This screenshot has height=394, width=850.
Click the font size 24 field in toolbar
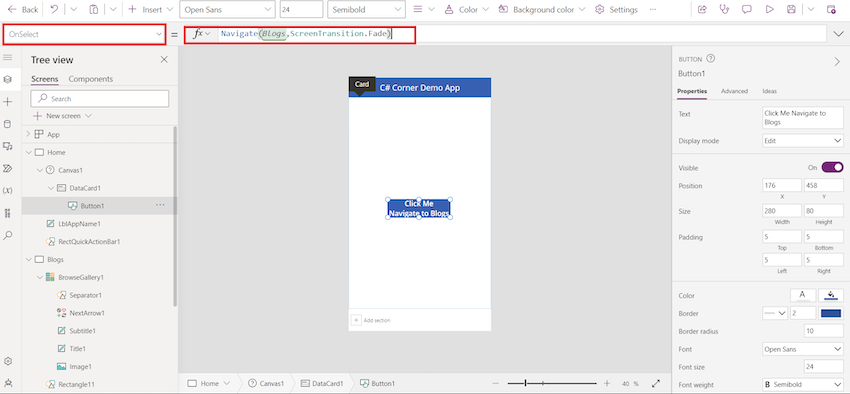(x=301, y=10)
